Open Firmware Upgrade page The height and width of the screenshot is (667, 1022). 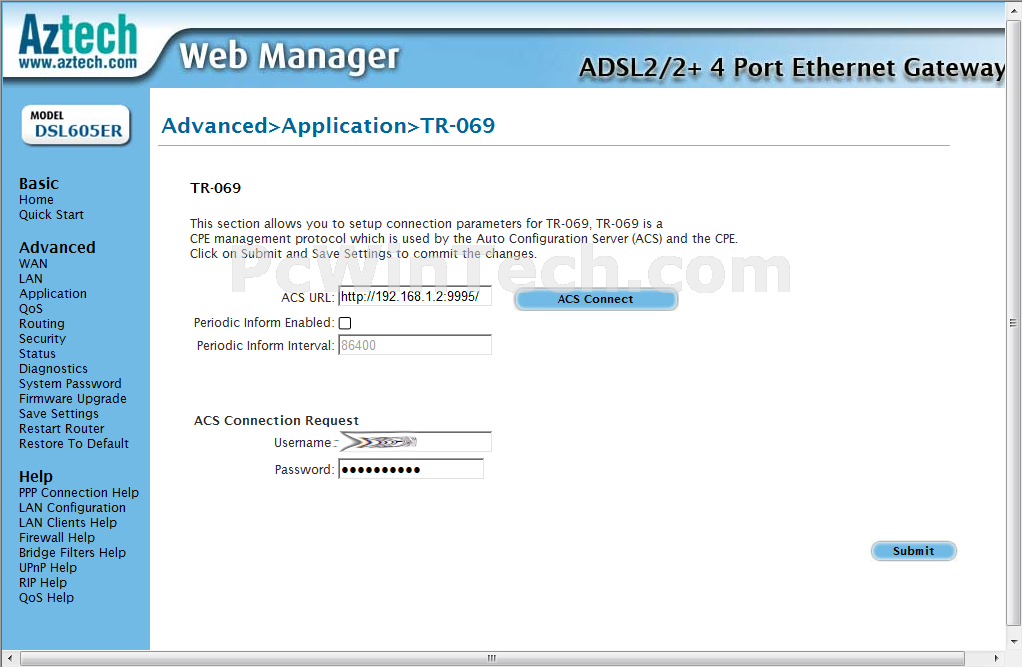coord(73,398)
